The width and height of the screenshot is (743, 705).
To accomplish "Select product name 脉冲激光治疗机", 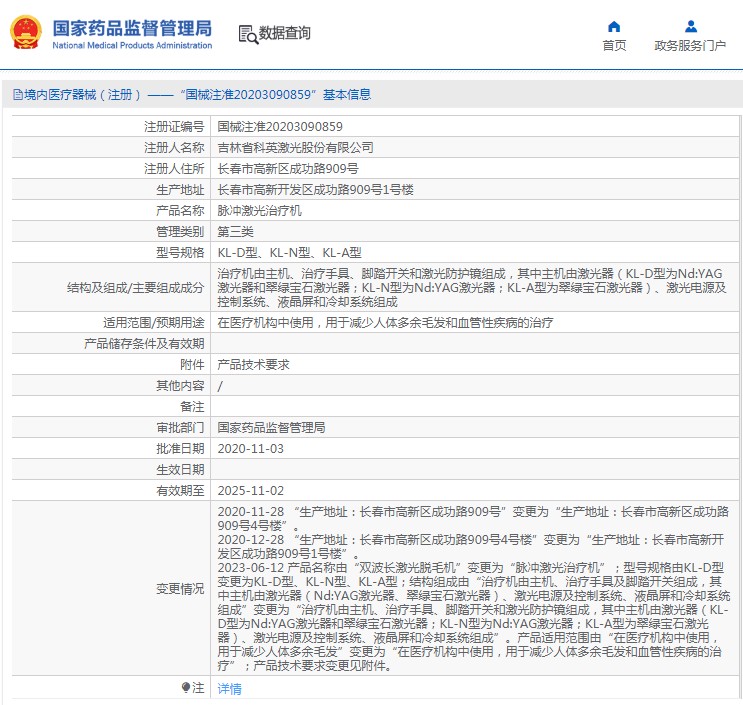I will pyautogui.click(x=259, y=210).
